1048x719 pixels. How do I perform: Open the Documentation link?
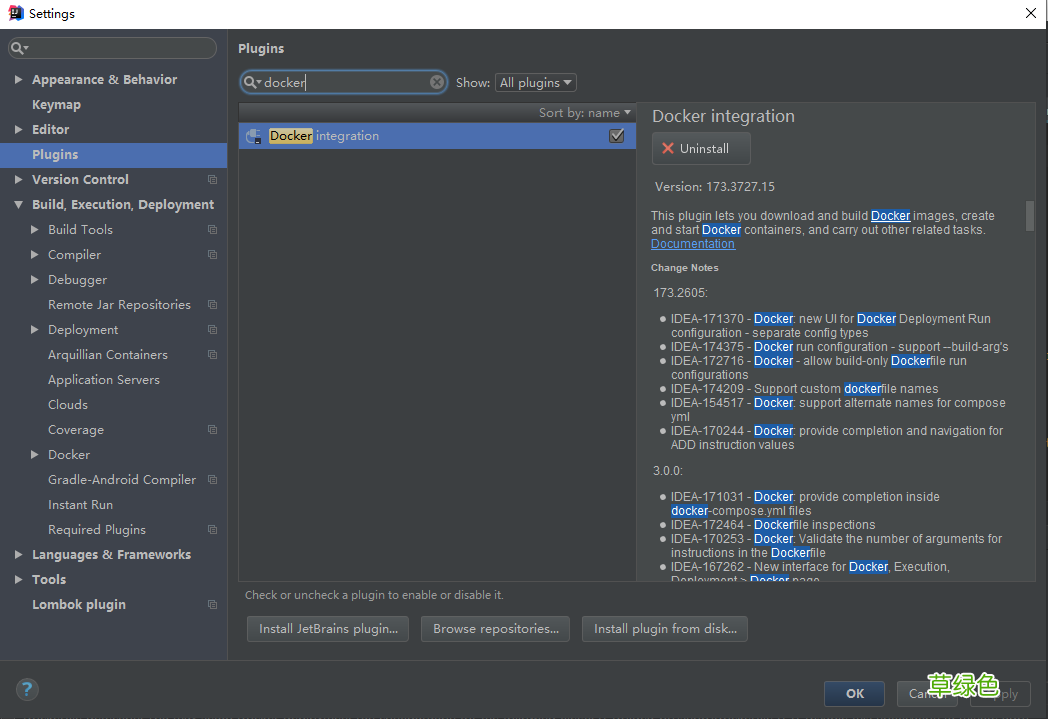(692, 243)
